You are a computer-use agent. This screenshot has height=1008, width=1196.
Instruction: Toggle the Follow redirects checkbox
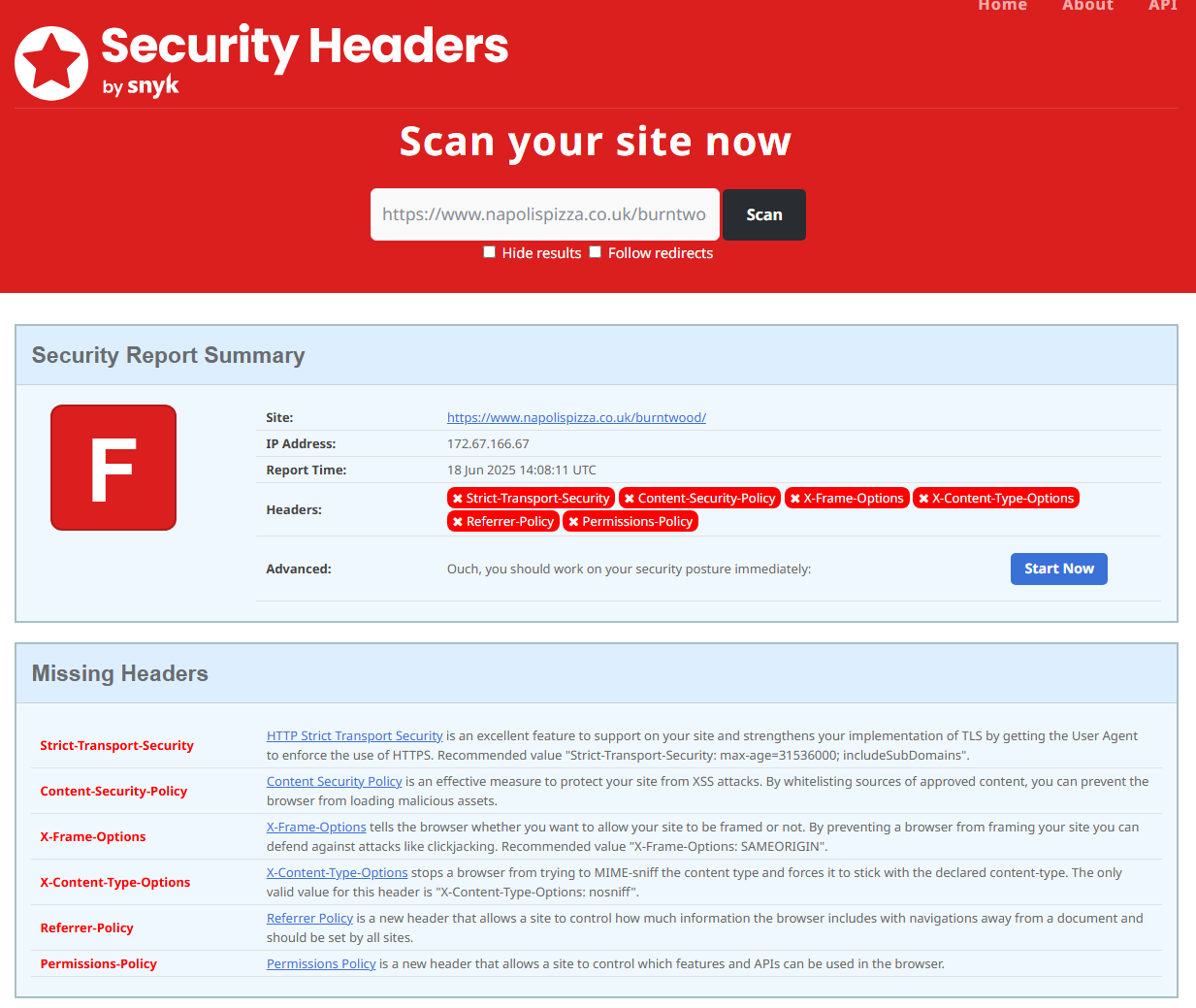tap(596, 252)
